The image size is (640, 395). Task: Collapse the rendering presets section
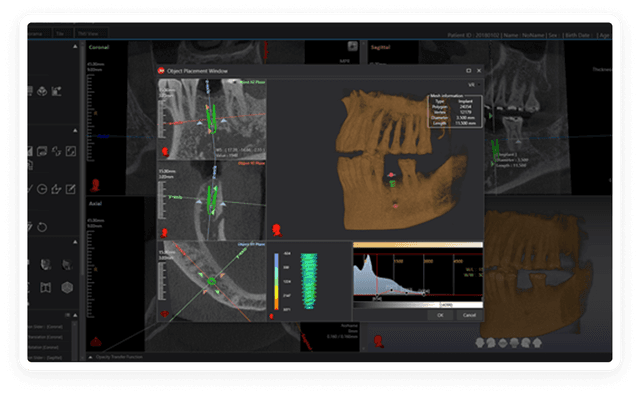(75, 242)
